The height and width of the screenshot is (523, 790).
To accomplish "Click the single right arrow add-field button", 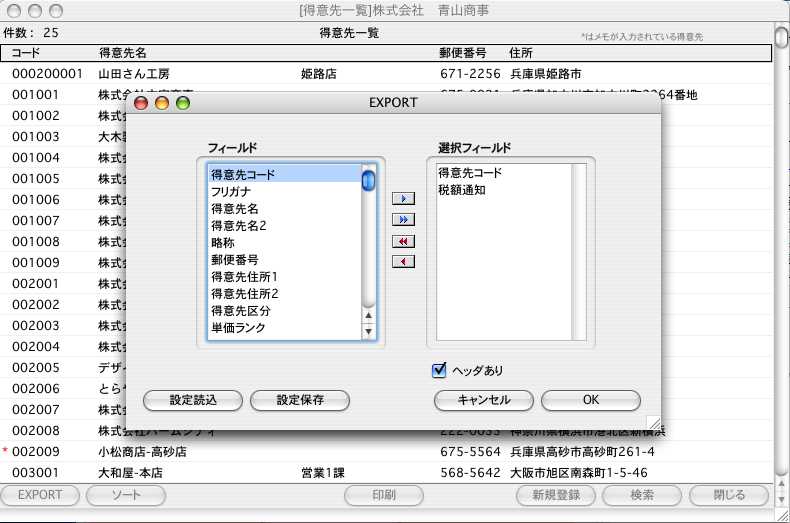I will (402, 199).
